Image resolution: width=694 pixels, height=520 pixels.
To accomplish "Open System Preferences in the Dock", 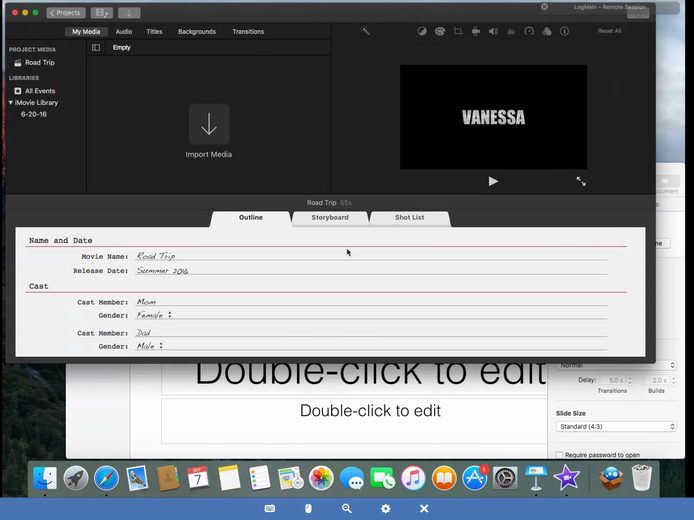I will (x=505, y=478).
